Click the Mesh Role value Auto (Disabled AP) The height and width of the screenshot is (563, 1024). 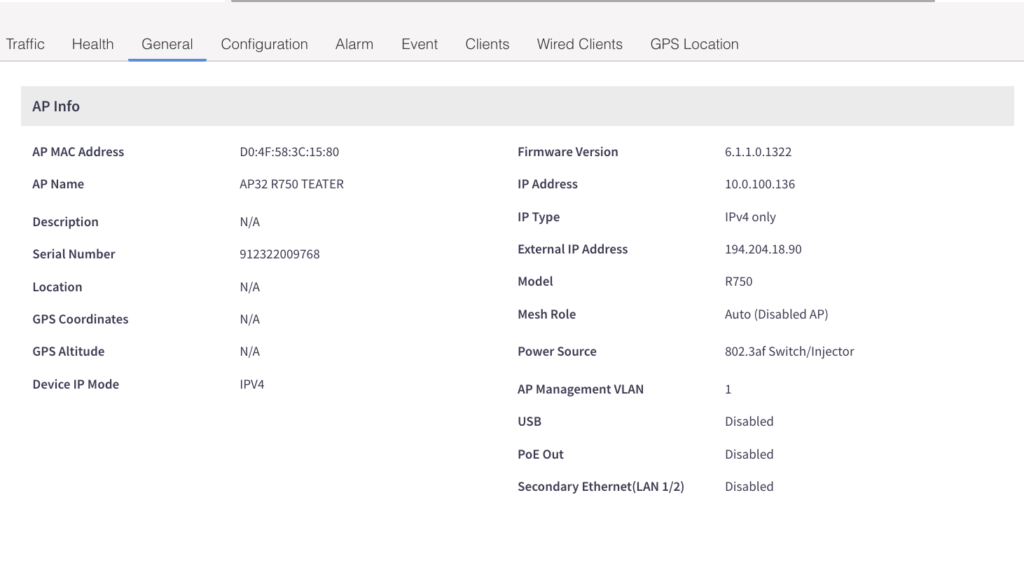[x=776, y=314]
